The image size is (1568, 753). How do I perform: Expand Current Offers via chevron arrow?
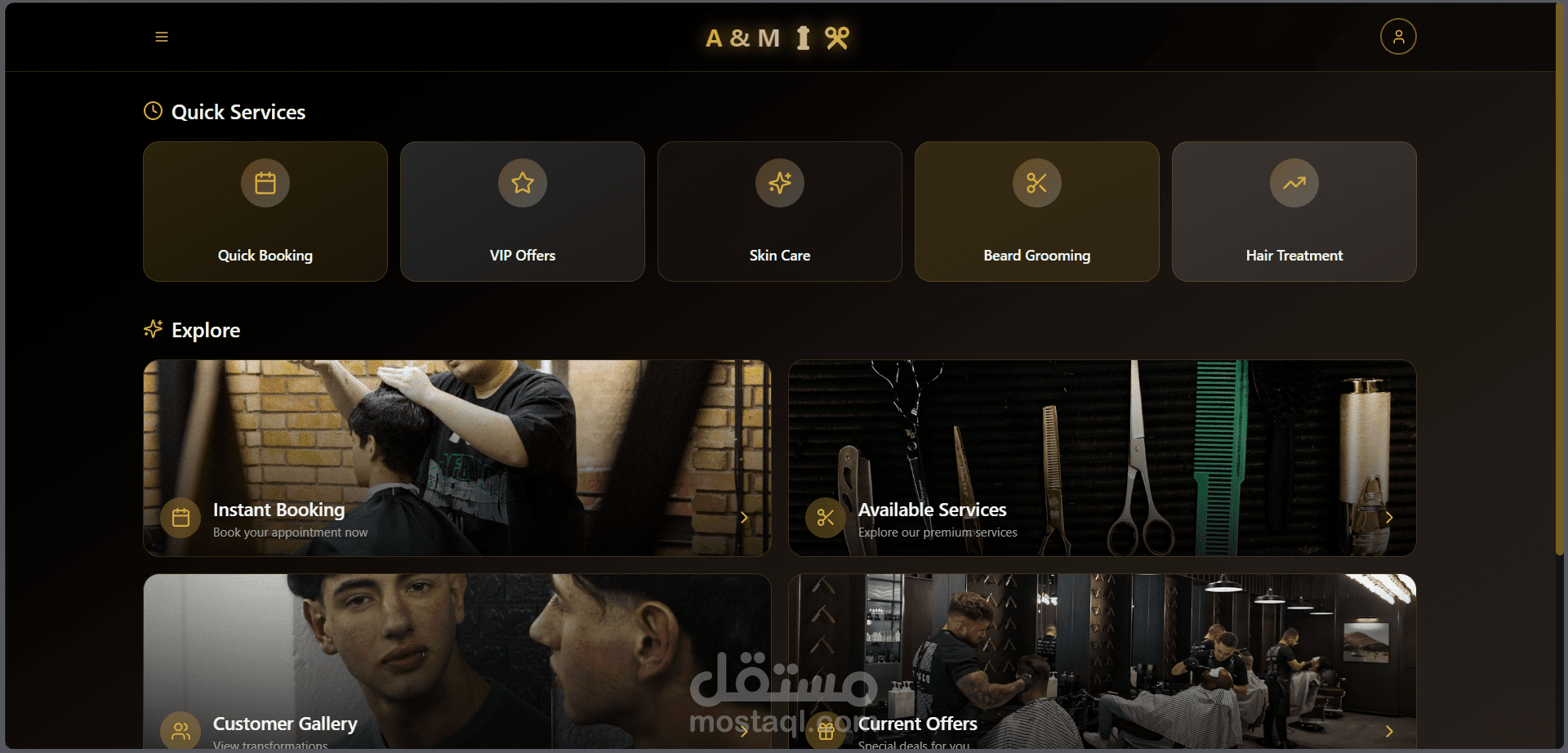[x=1389, y=731]
